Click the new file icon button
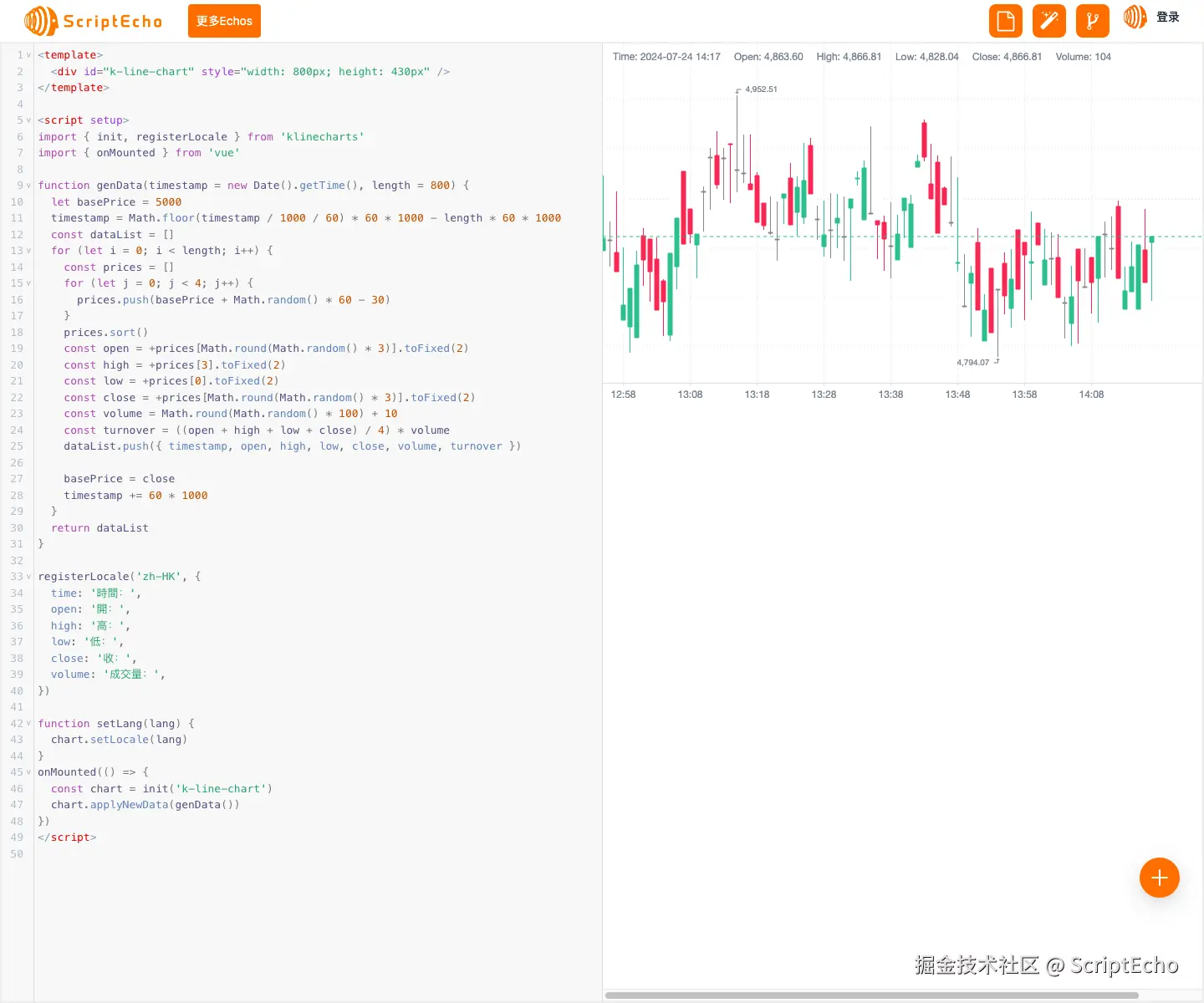This screenshot has height=1003, width=1204. point(1006,21)
